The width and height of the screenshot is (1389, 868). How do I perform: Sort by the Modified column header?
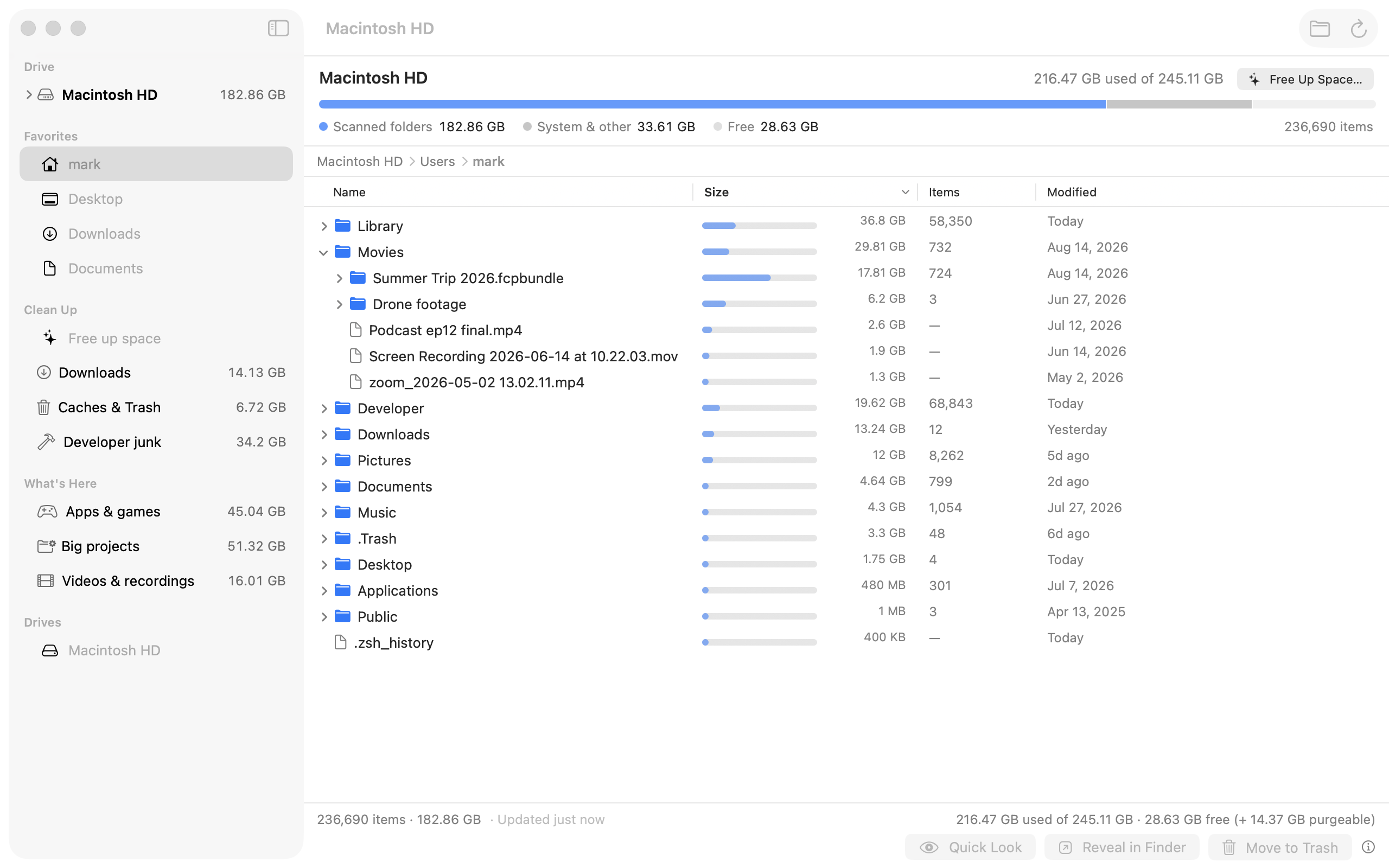tap(1072, 192)
